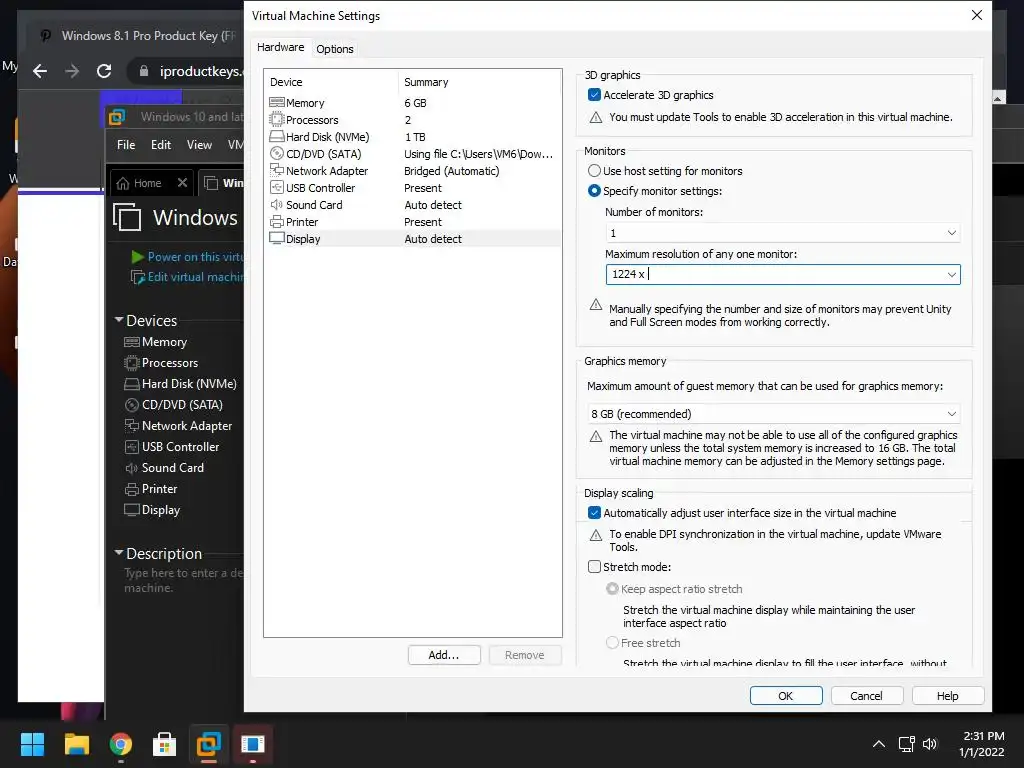1024x768 pixels.
Task: Click green play icon to power on VM
Action: [x=138, y=257]
